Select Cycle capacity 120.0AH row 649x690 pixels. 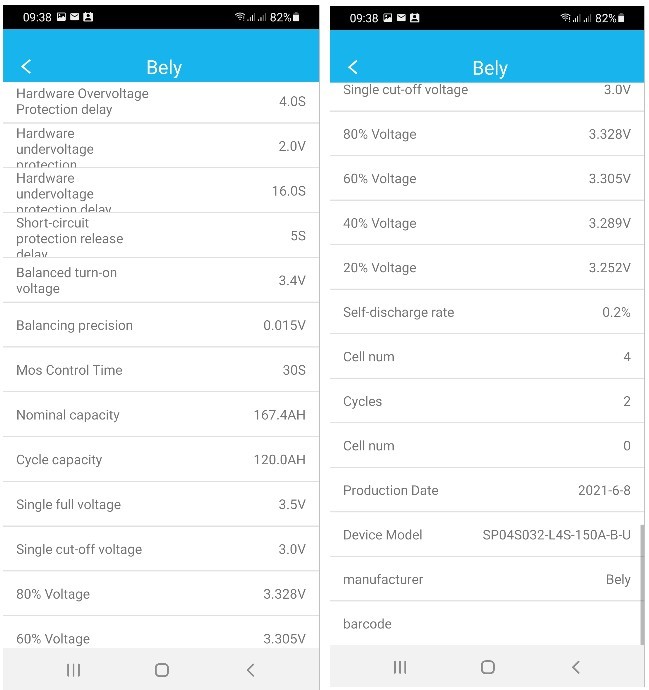coord(161,459)
